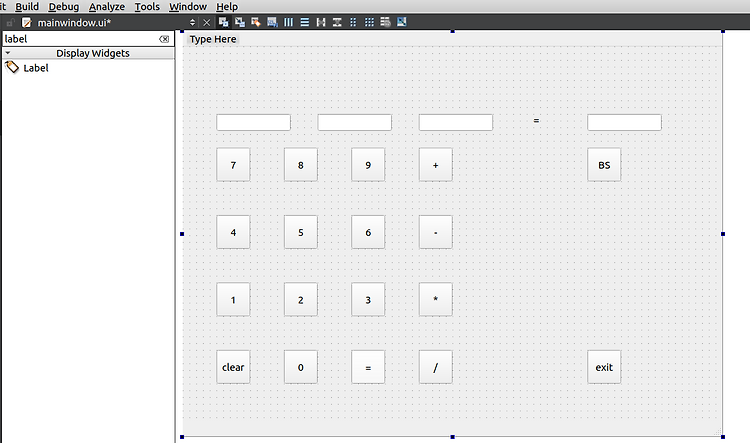Click the lock icon beside mainwindow.ui
This screenshot has width=750, height=443.
(11, 22)
